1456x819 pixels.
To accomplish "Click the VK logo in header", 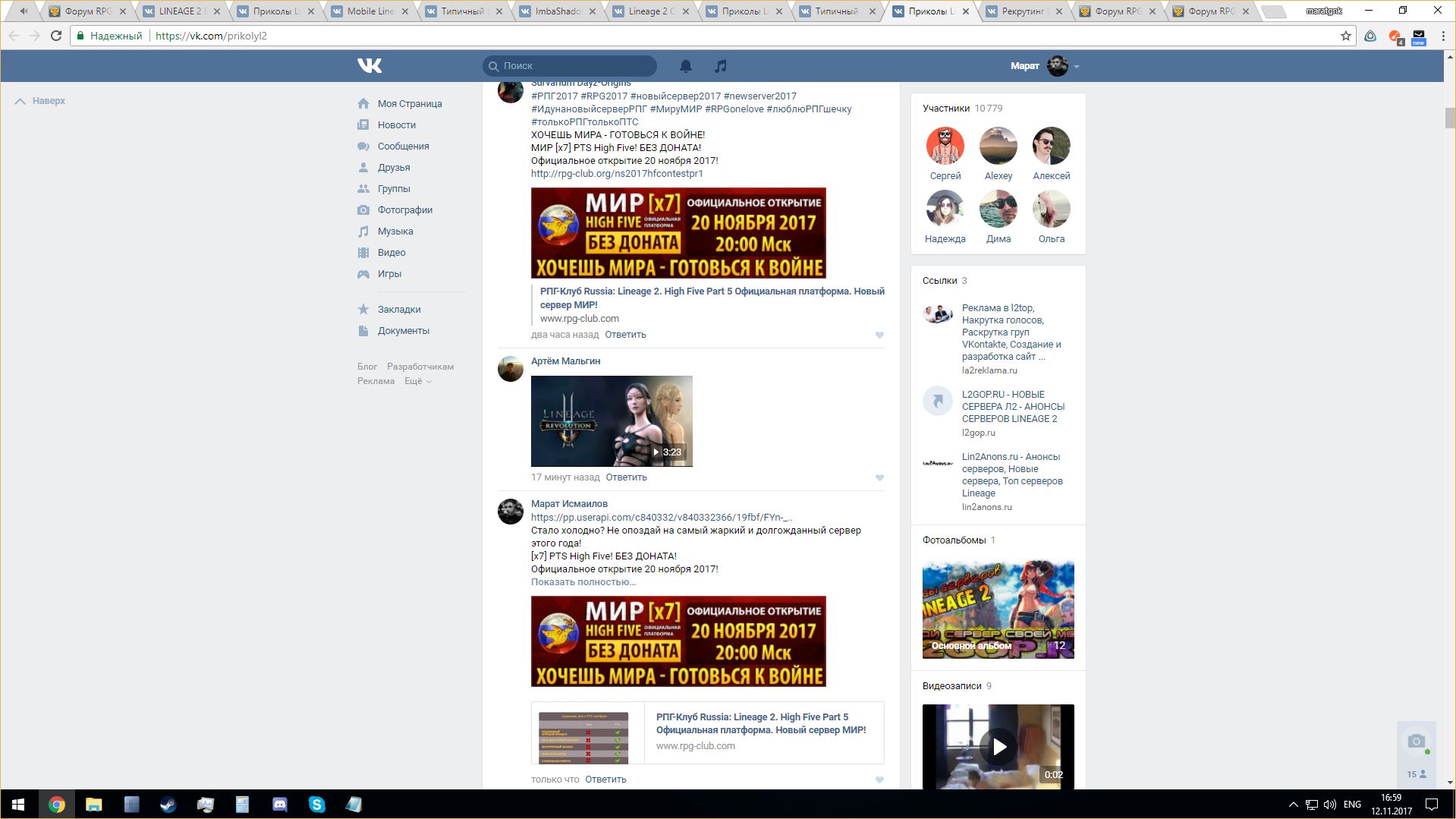I will tap(370, 66).
